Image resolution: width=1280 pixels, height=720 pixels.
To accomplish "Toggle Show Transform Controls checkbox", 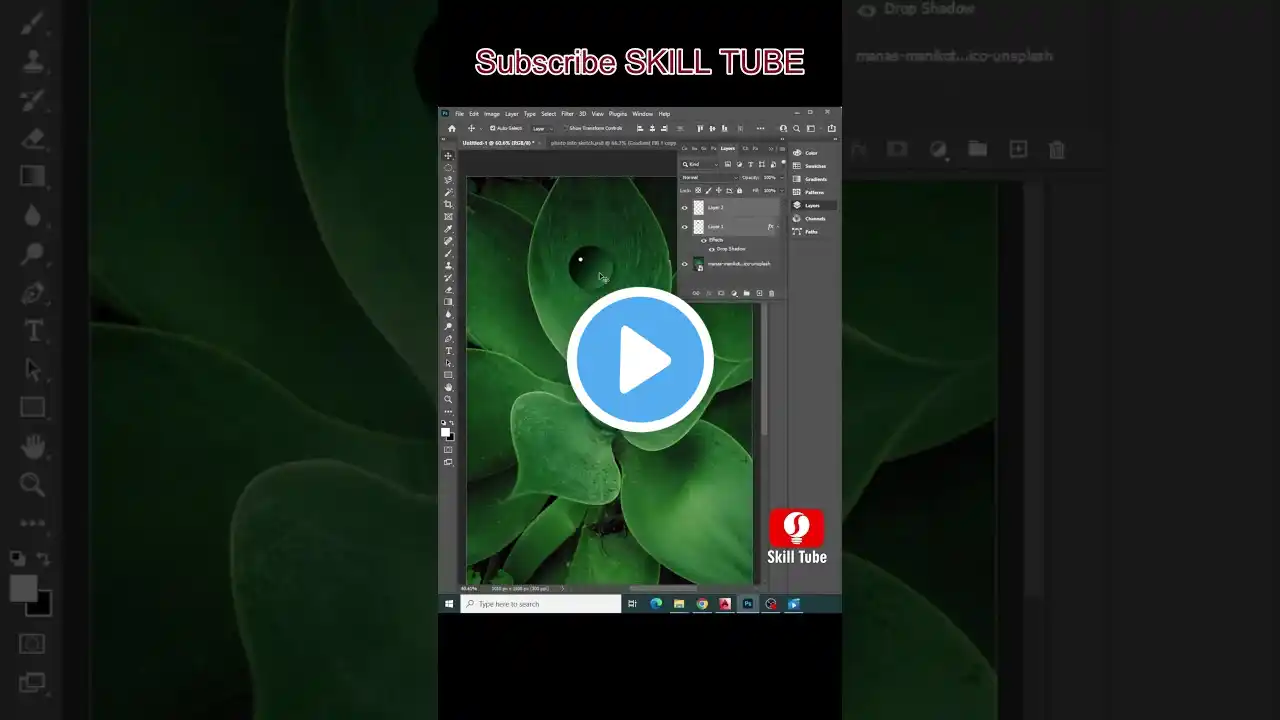I will coord(564,128).
